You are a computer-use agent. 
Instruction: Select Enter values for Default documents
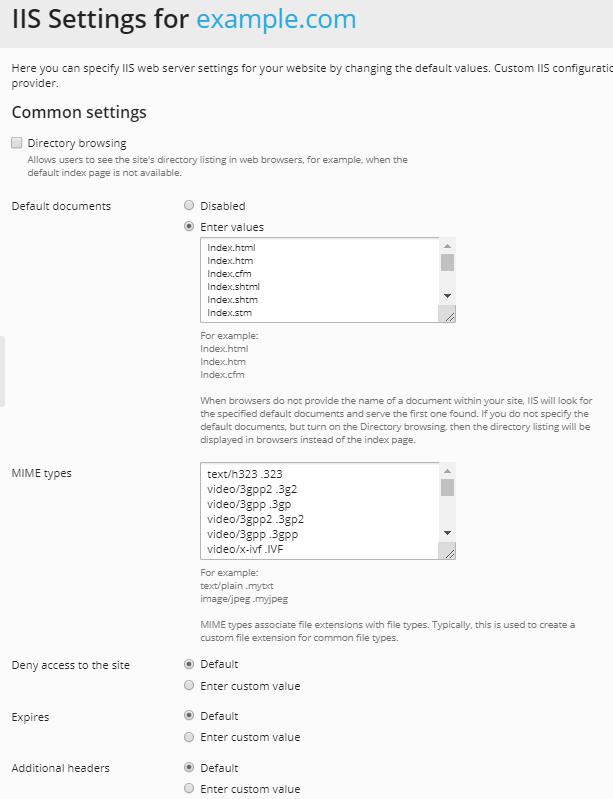point(189,227)
